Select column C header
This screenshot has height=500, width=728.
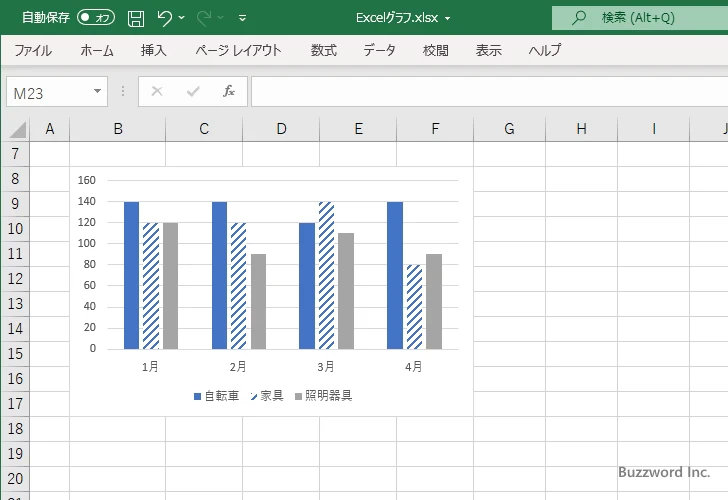204,129
